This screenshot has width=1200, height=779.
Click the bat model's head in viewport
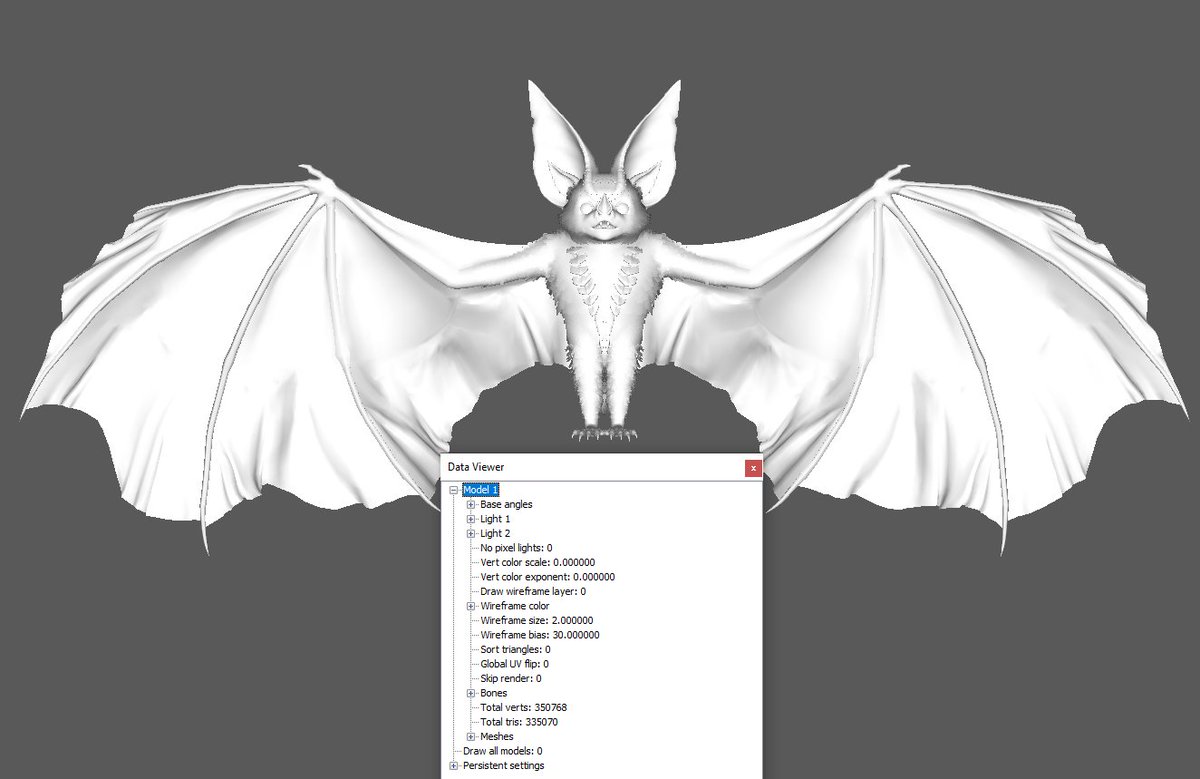[603, 212]
